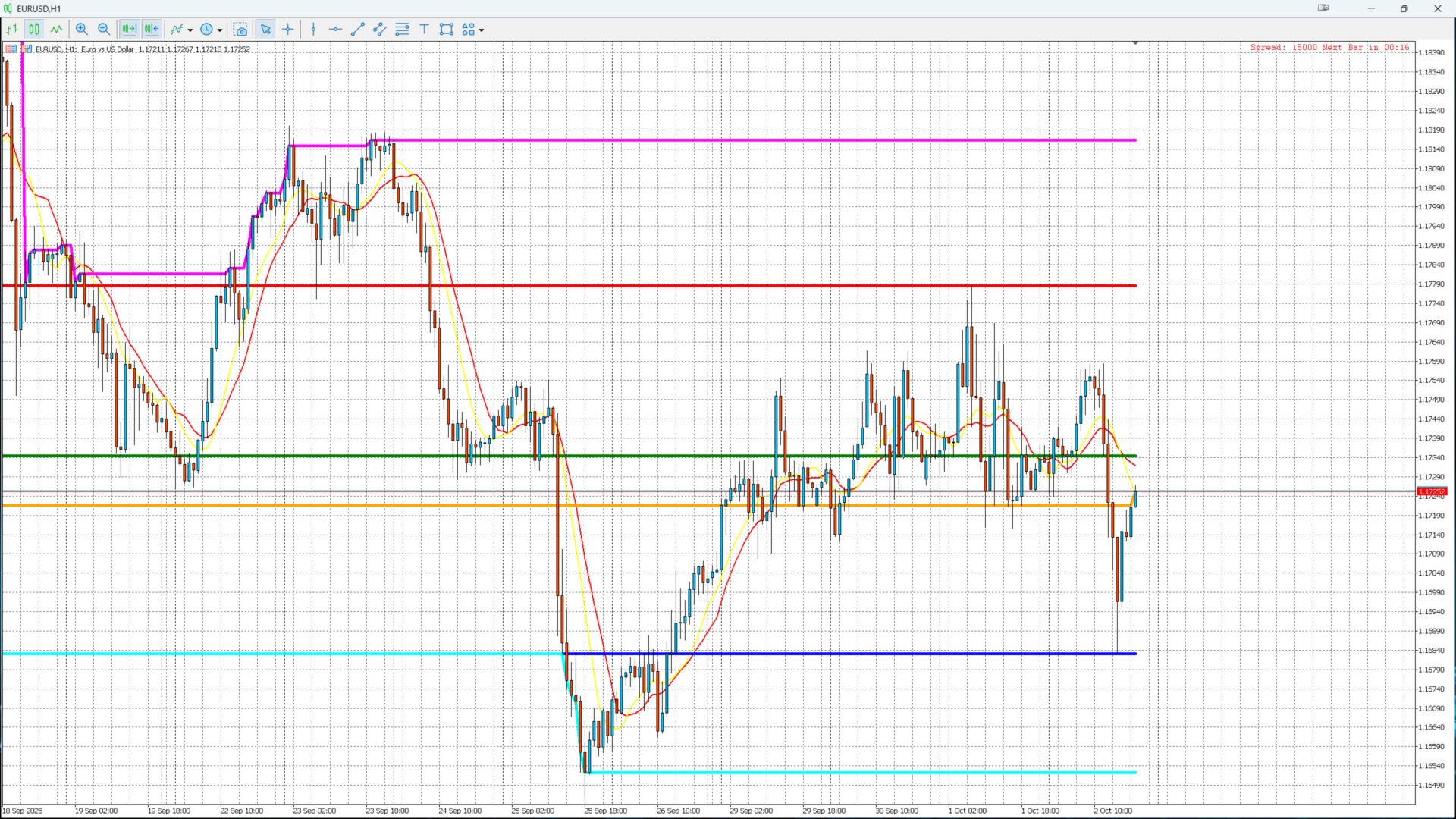Select the crosshair tool
The height and width of the screenshot is (819, 1456).
click(288, 30)
